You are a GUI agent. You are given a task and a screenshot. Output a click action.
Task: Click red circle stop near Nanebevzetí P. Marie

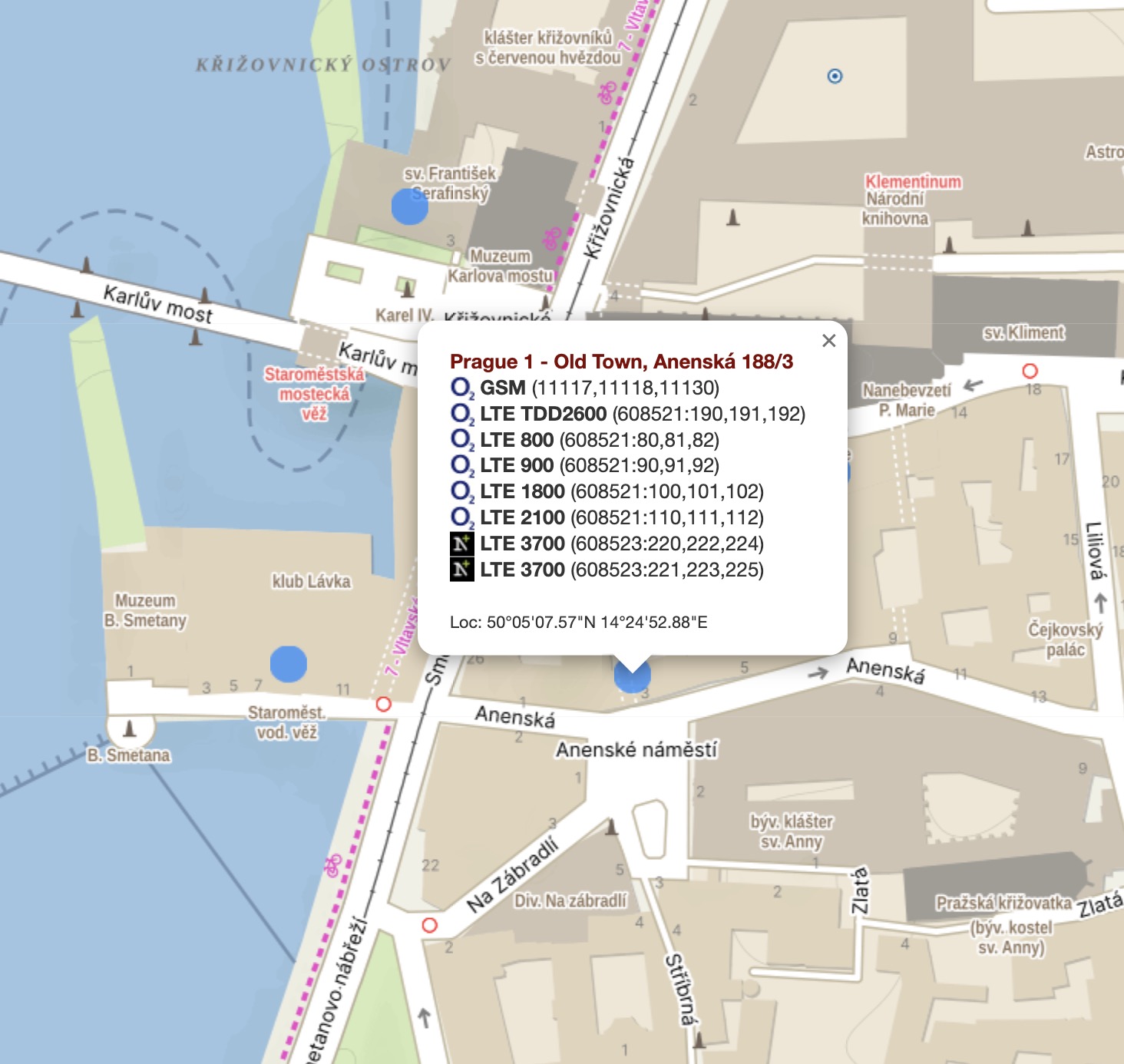coord(1030,371)
